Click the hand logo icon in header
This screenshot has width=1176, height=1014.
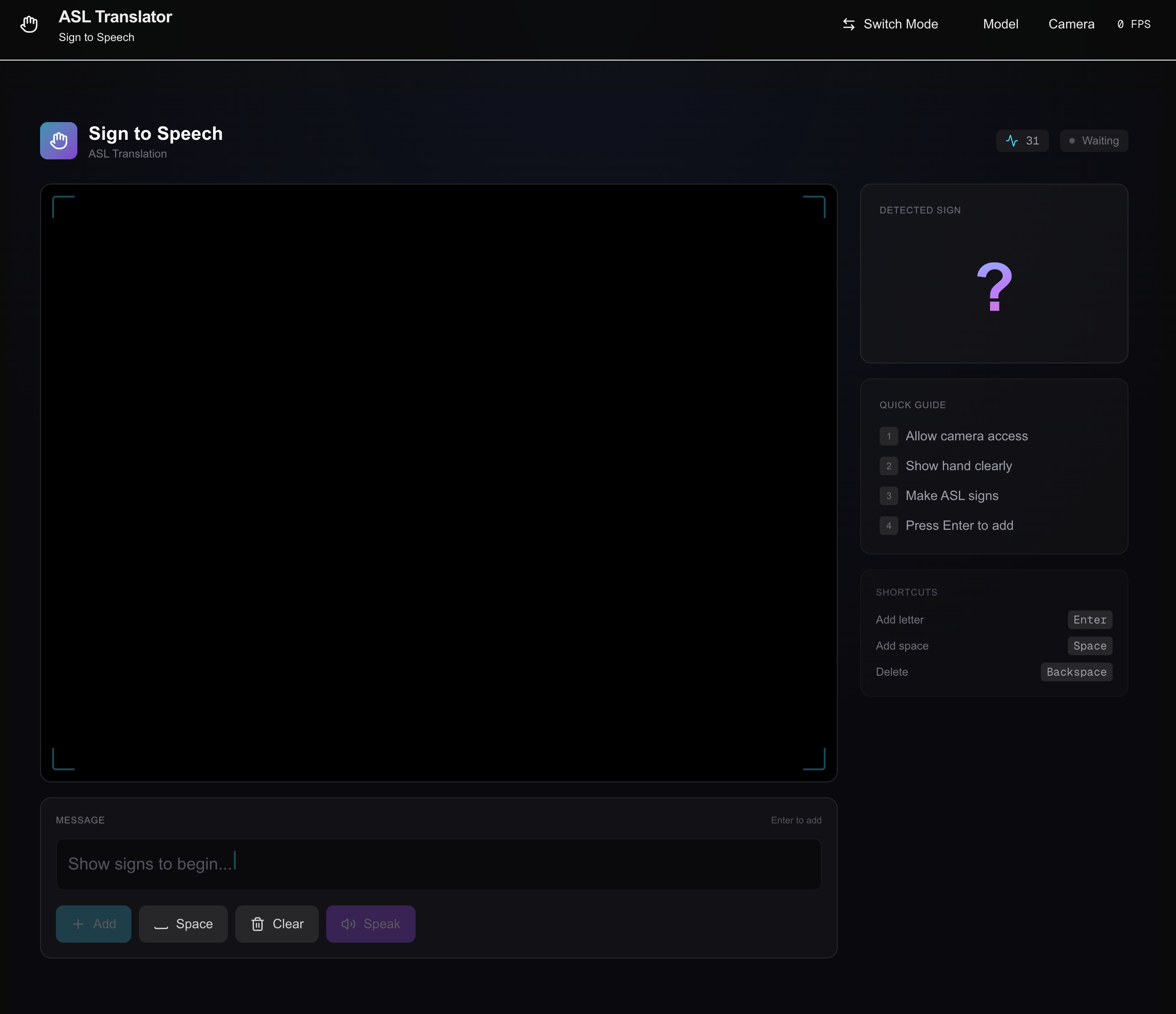[29, 24]
